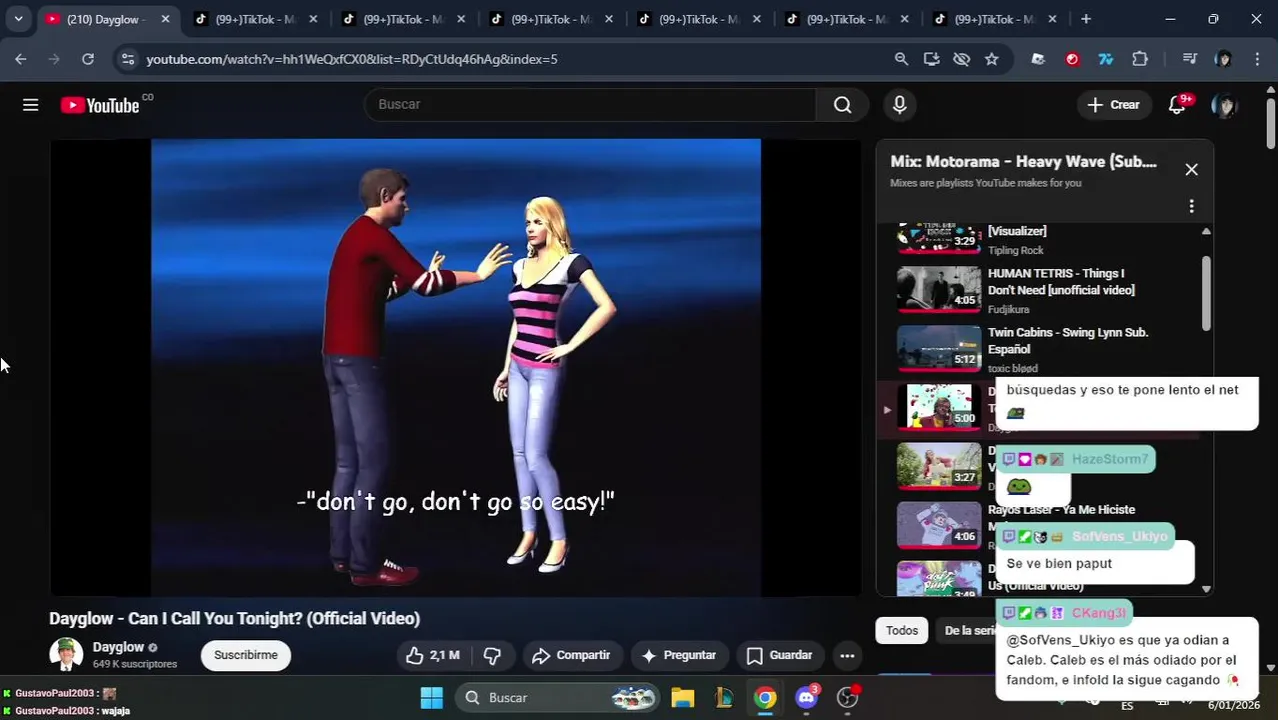
Task: Click the Preguntar button
Action: click(x=679, y=656)
